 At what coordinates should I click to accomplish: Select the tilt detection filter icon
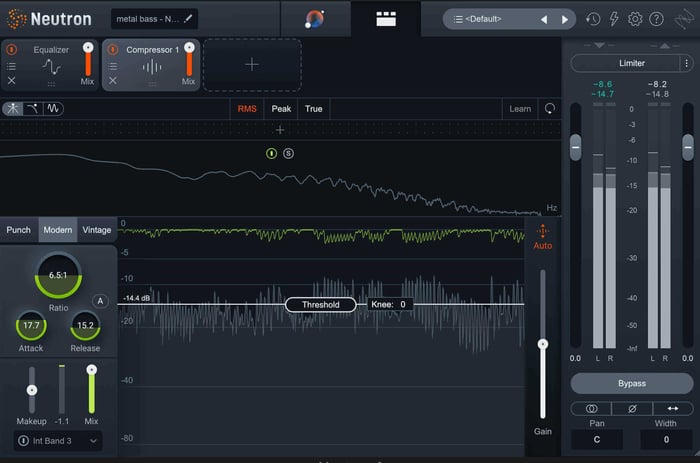53,108
